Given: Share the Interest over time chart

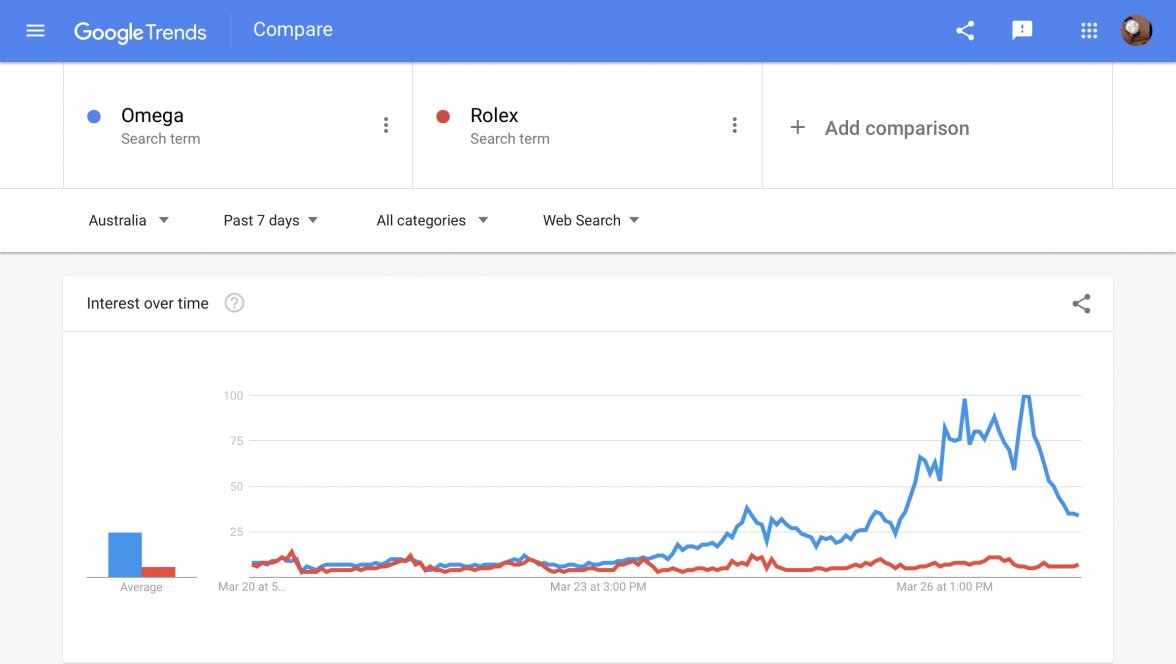Looking at the screenshot, I should pyautogui.click(x=1081, y=304).
